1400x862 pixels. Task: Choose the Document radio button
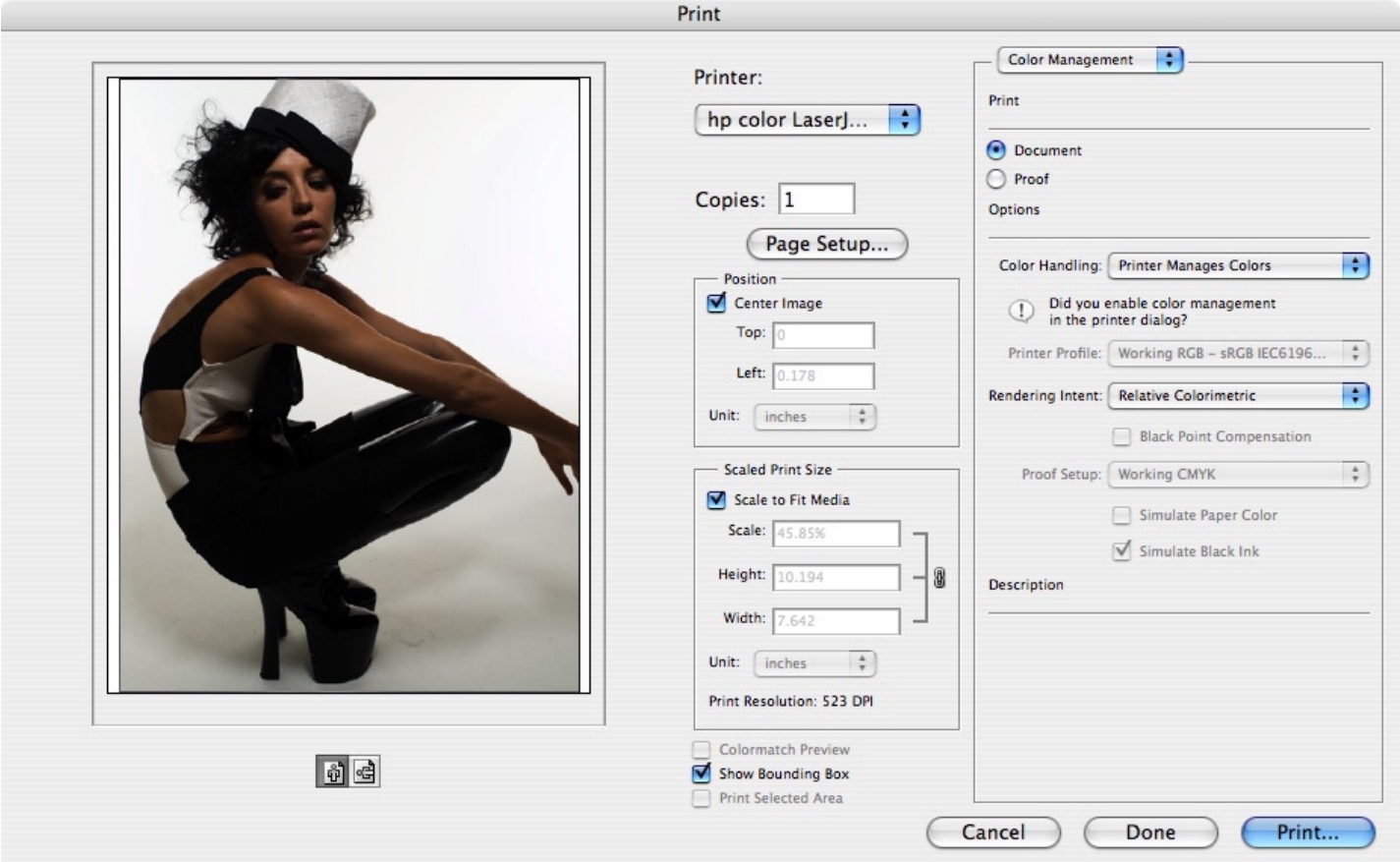pyautogui.click(x=996, y=150)
